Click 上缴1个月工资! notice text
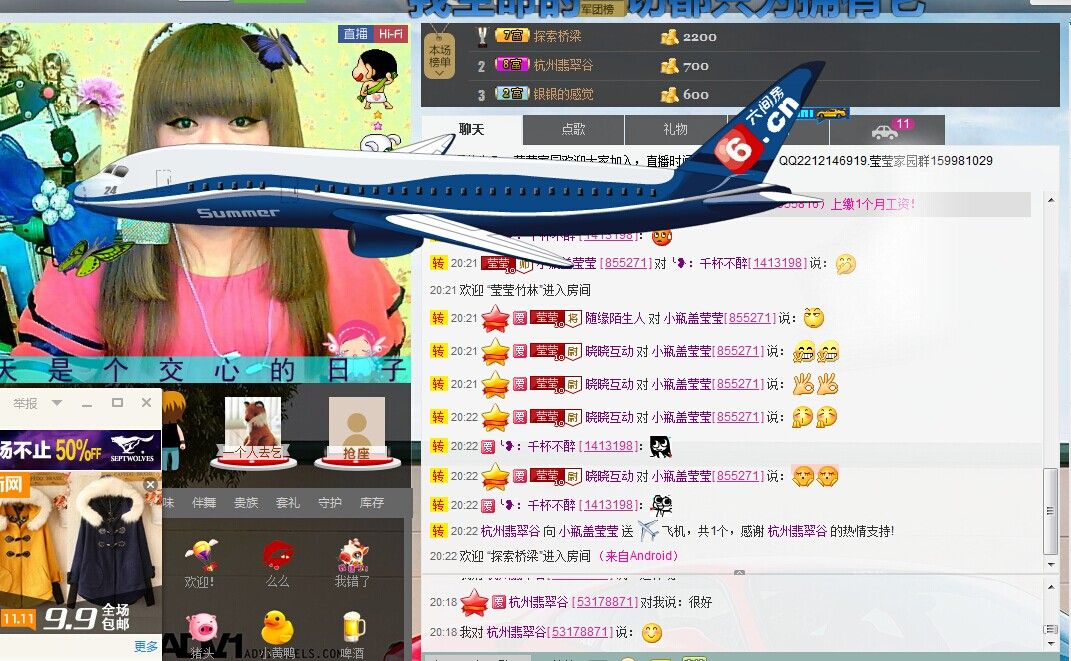The height and width of the screenshot is (661, 1071). pos(872,203)
